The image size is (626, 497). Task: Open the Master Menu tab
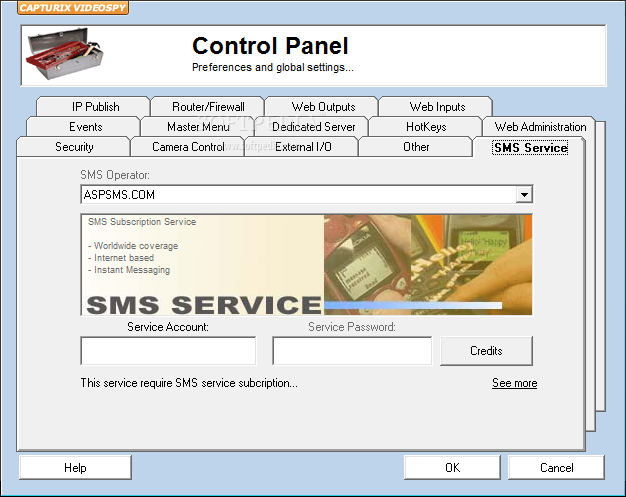coord(198,127)
